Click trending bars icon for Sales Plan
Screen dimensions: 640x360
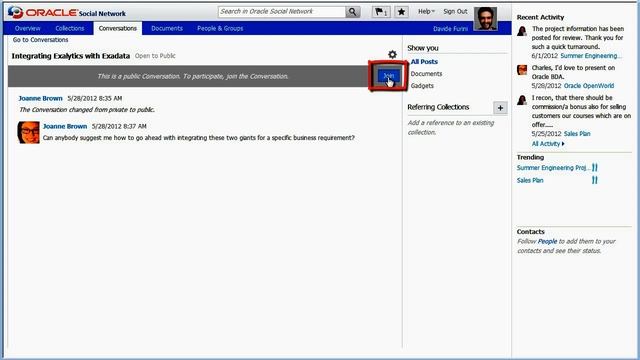click(x=595, y=180)
